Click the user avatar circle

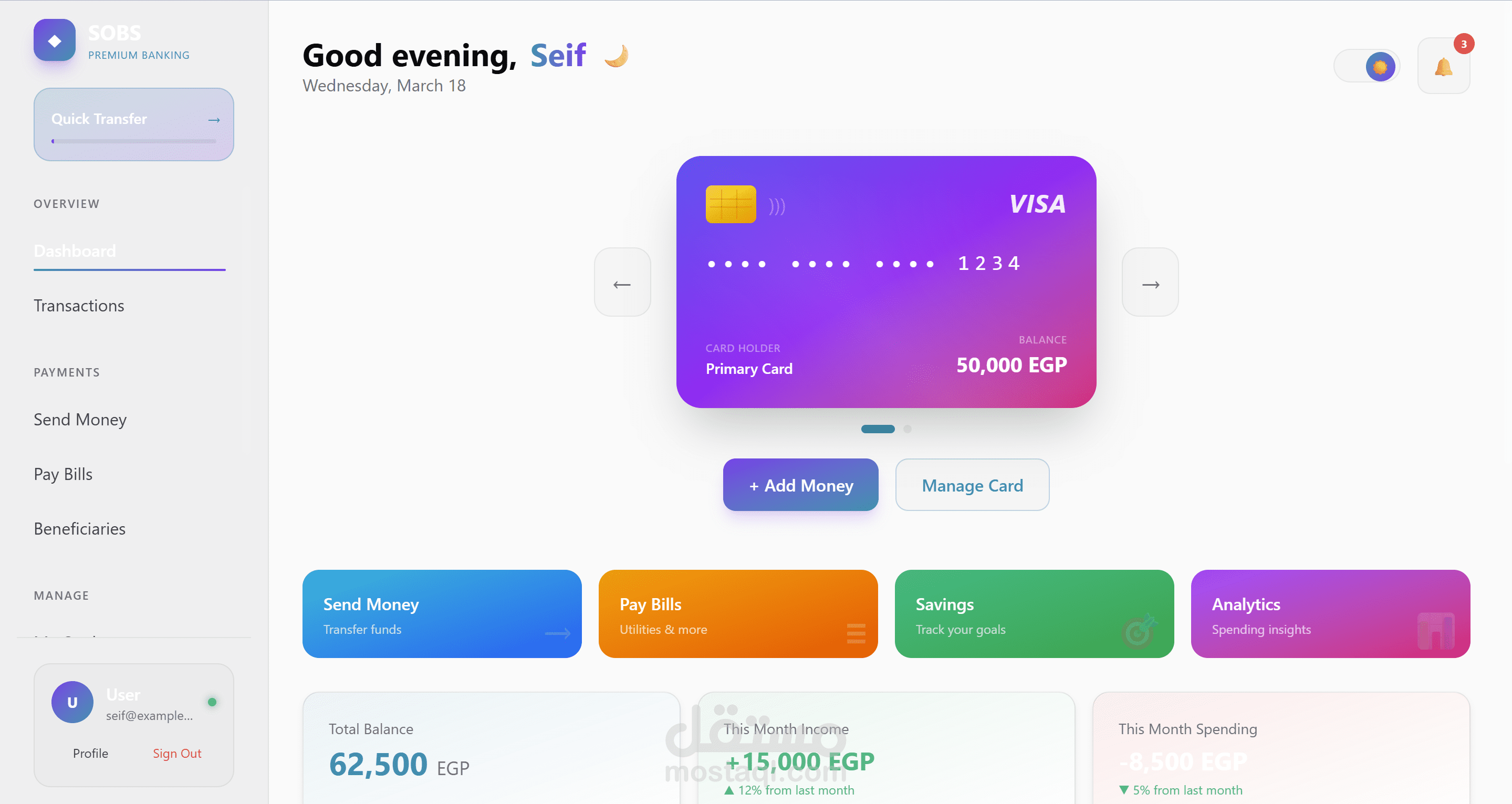click(x=72, y=702)
